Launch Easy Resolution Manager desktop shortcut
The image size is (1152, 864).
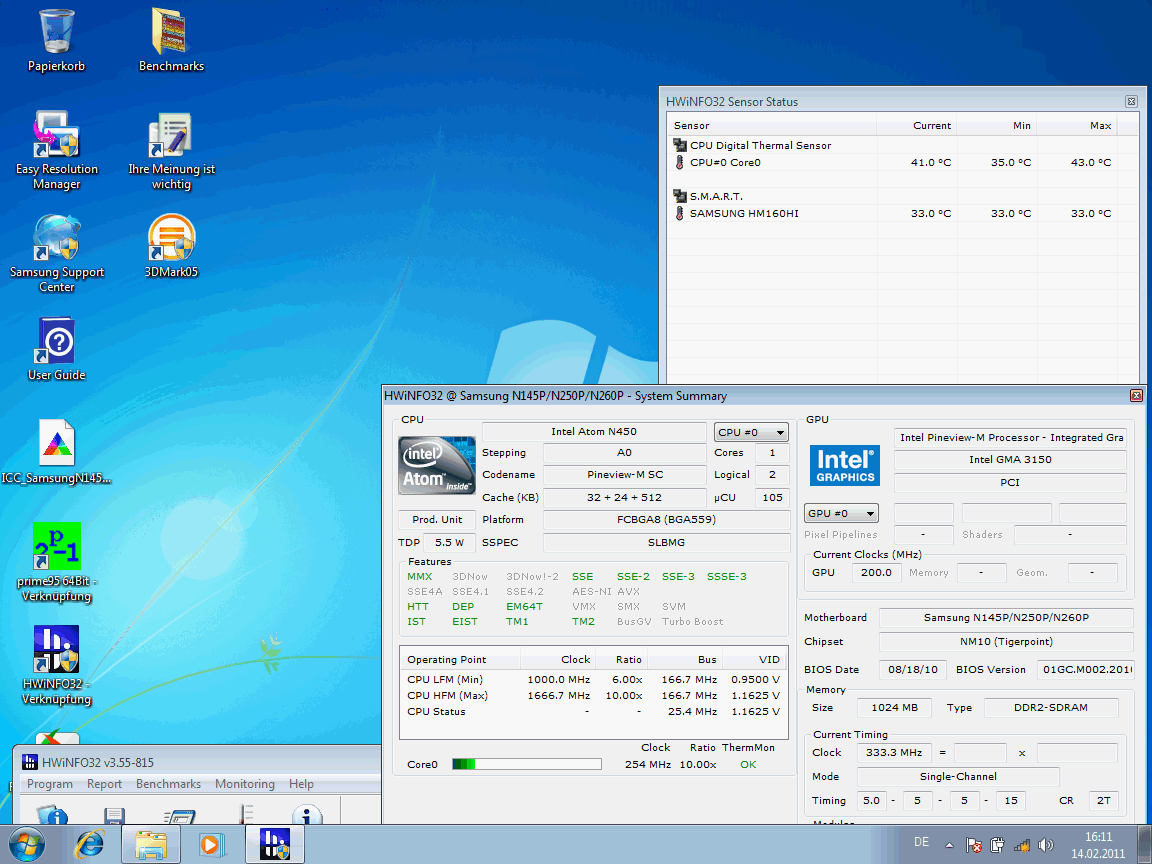tap(57, 151)
